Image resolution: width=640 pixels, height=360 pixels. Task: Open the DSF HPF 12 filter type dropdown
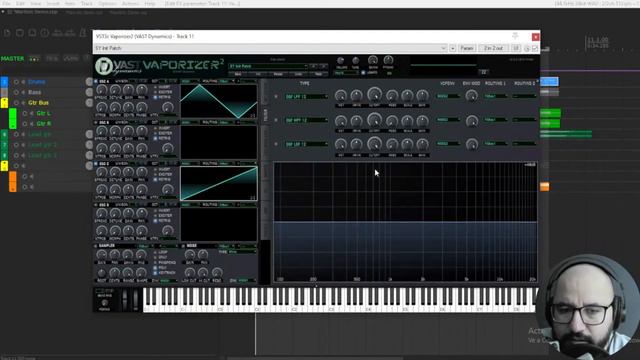click(x=307, y=120)
